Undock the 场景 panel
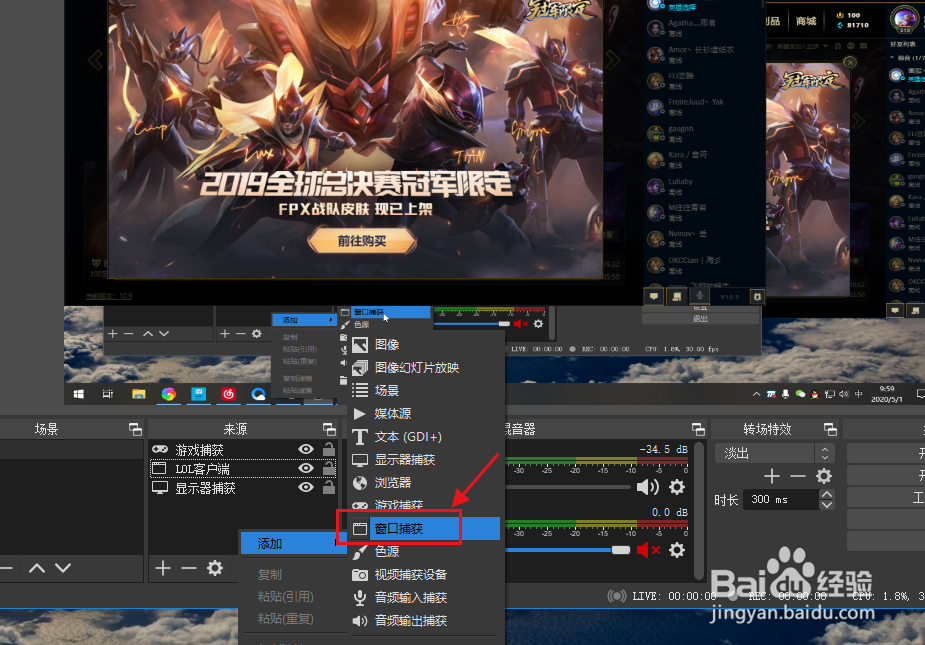 pyautogui.click(x=135, y=429)
